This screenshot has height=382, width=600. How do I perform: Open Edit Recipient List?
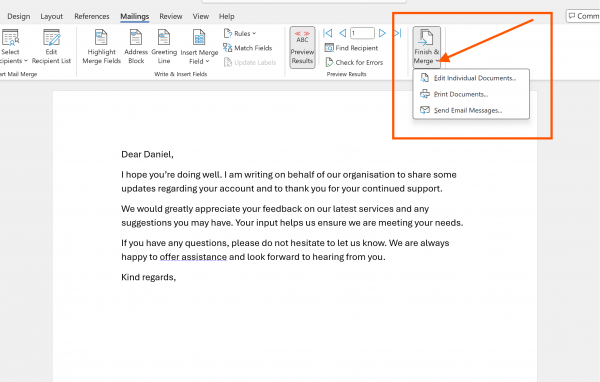51,46
